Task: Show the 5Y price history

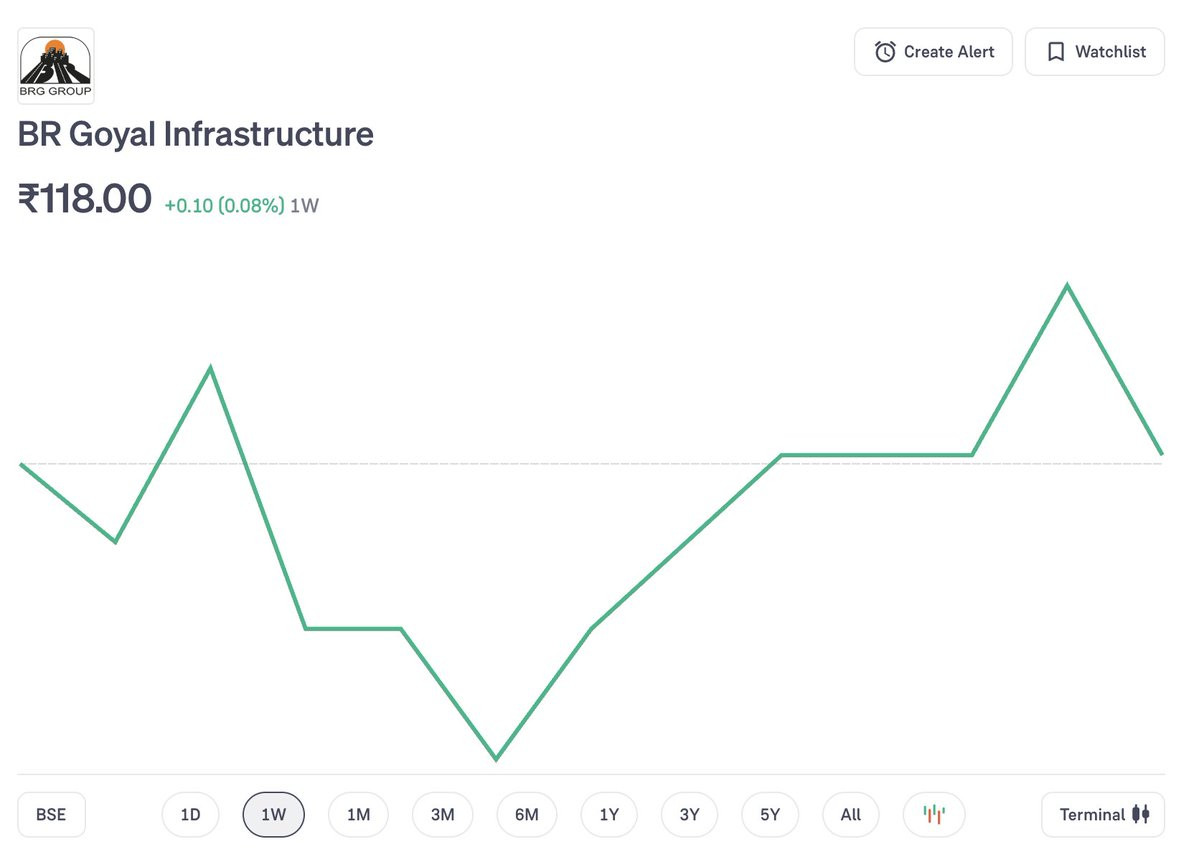Action: (770, 815)
